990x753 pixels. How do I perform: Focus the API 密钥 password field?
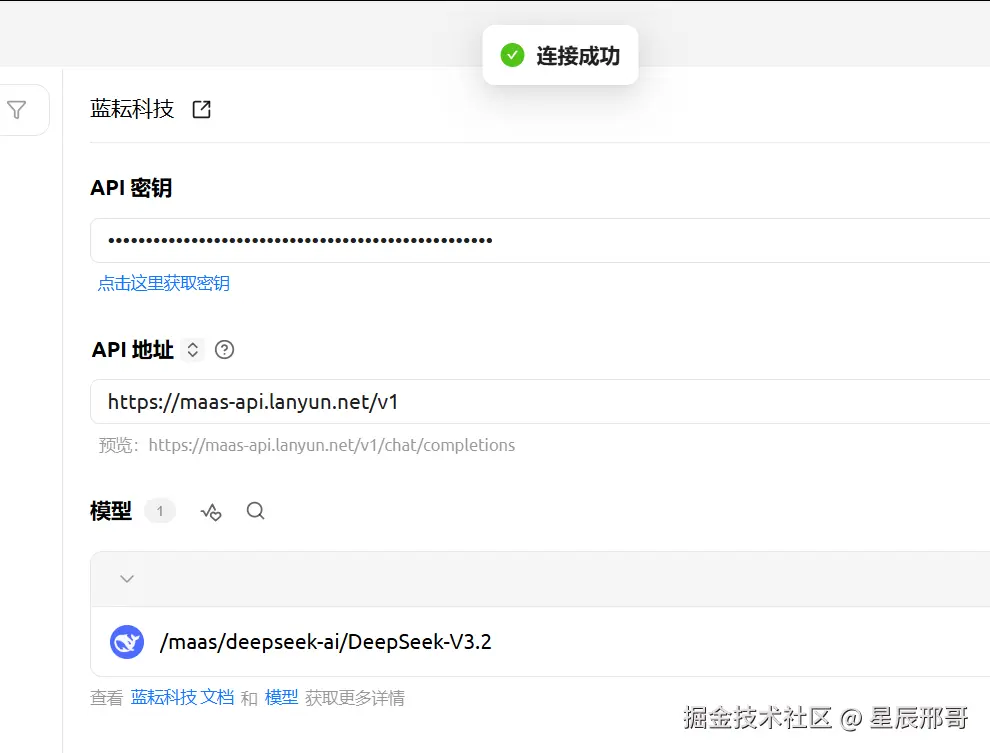(x=540, y=240)
